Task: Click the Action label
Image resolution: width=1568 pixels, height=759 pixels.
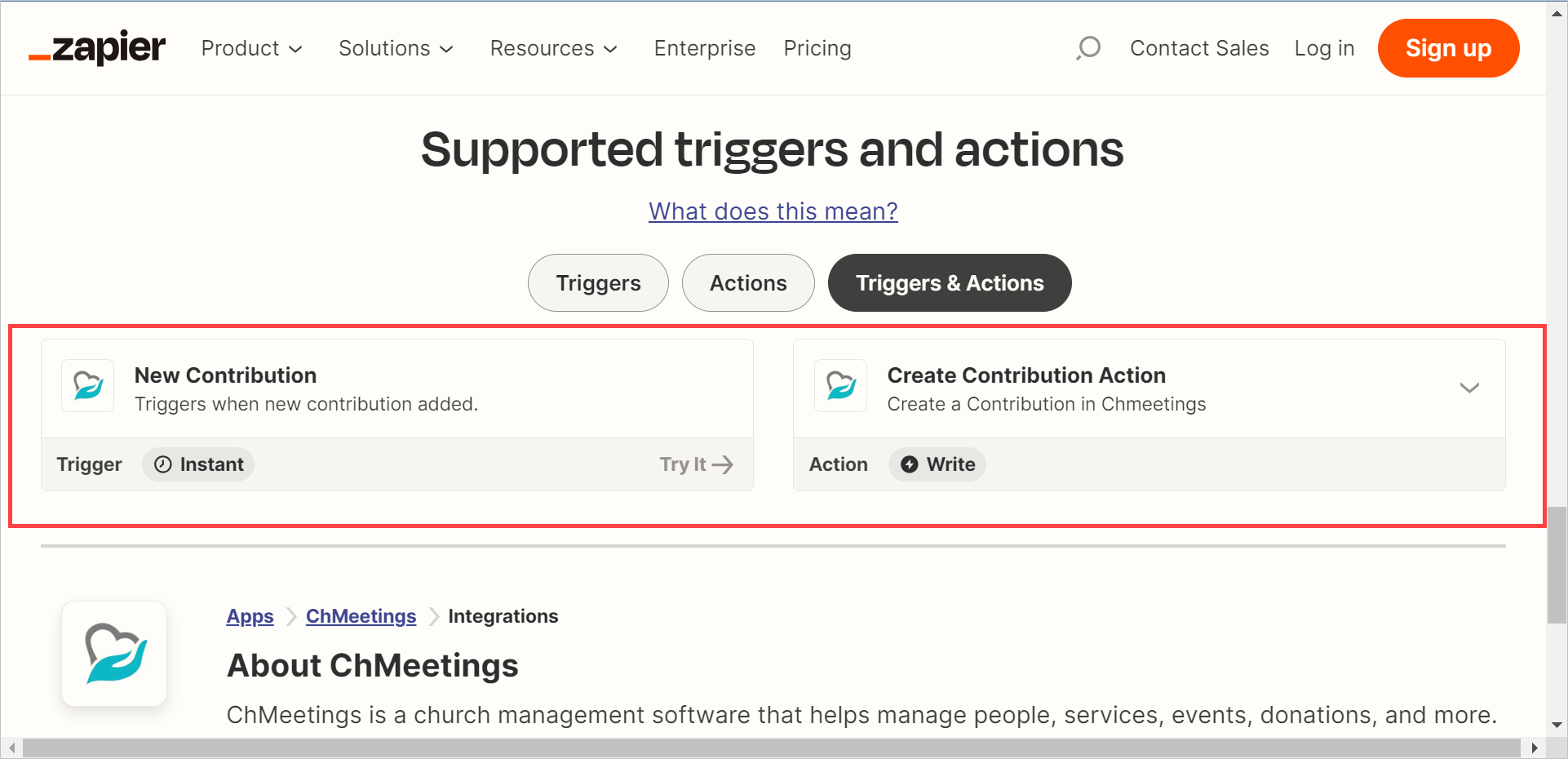Action: tap(838, 464)
